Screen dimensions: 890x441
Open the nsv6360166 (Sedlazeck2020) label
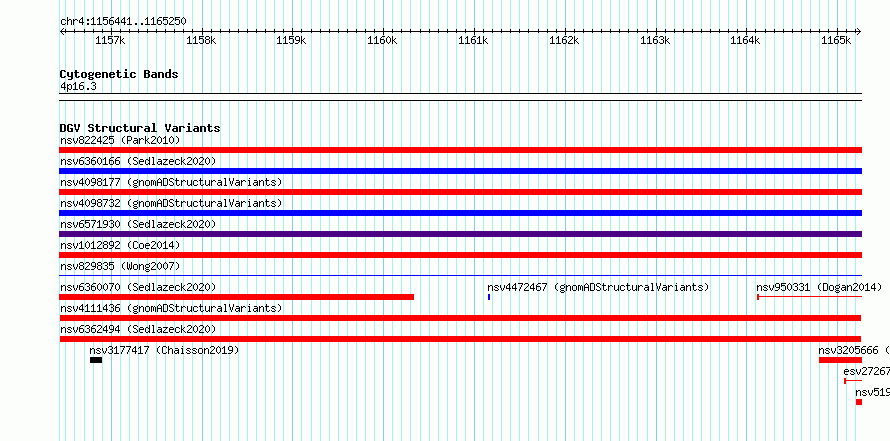click(x=138, y=161)
